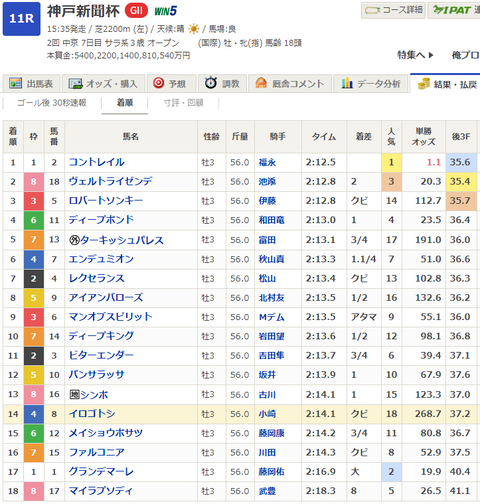Open horse マイラプソディ

pyautogui.click(x=100, y=491)
